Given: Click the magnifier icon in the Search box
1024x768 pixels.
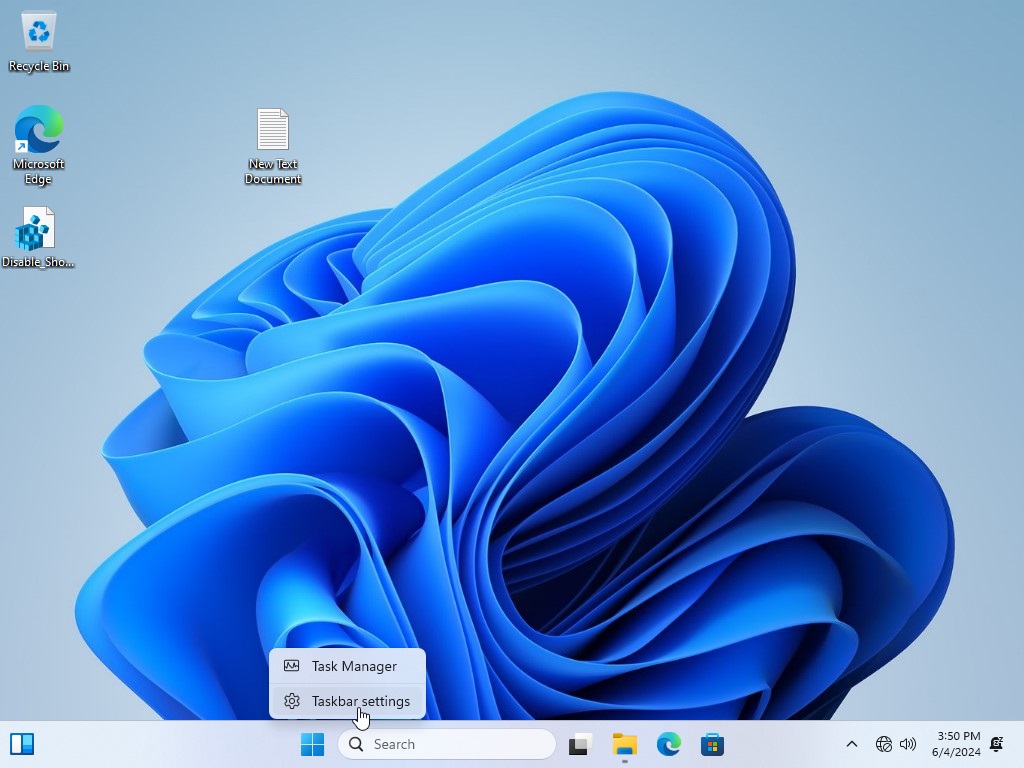Looking at the screenshot, I should tap(356, 744).
